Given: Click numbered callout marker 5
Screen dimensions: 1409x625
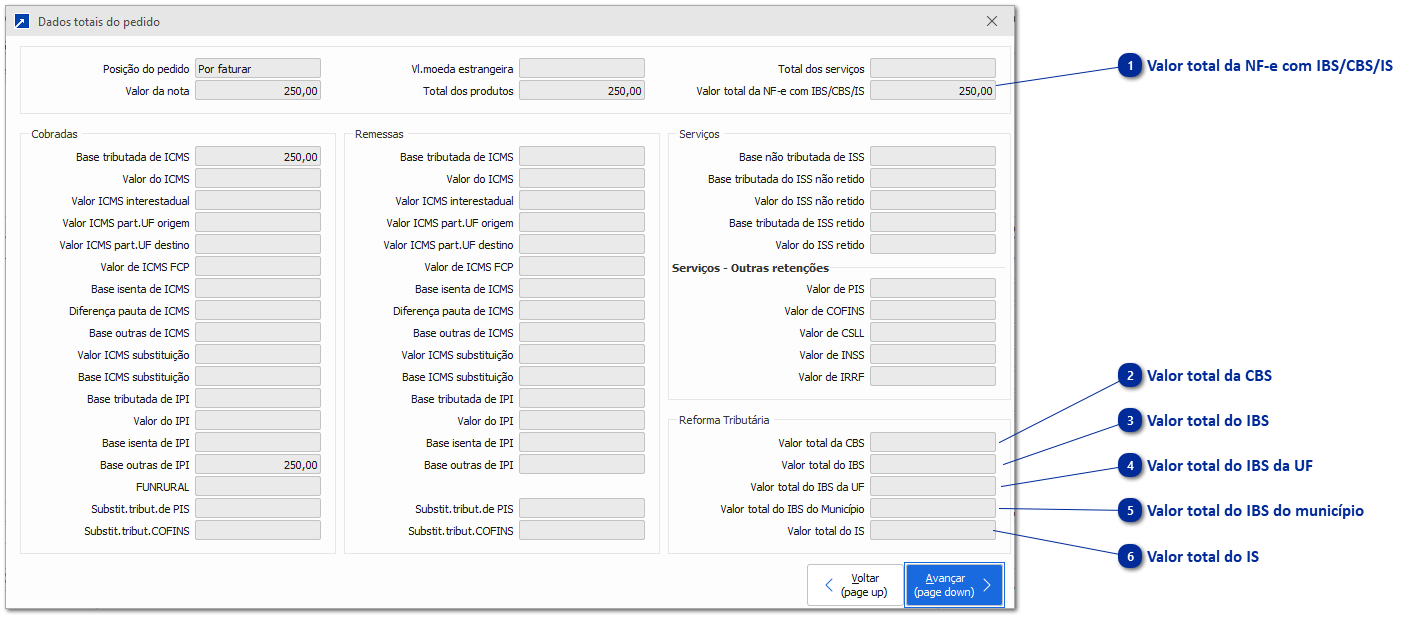Looking at the screenshot, I should (1130, 511).
